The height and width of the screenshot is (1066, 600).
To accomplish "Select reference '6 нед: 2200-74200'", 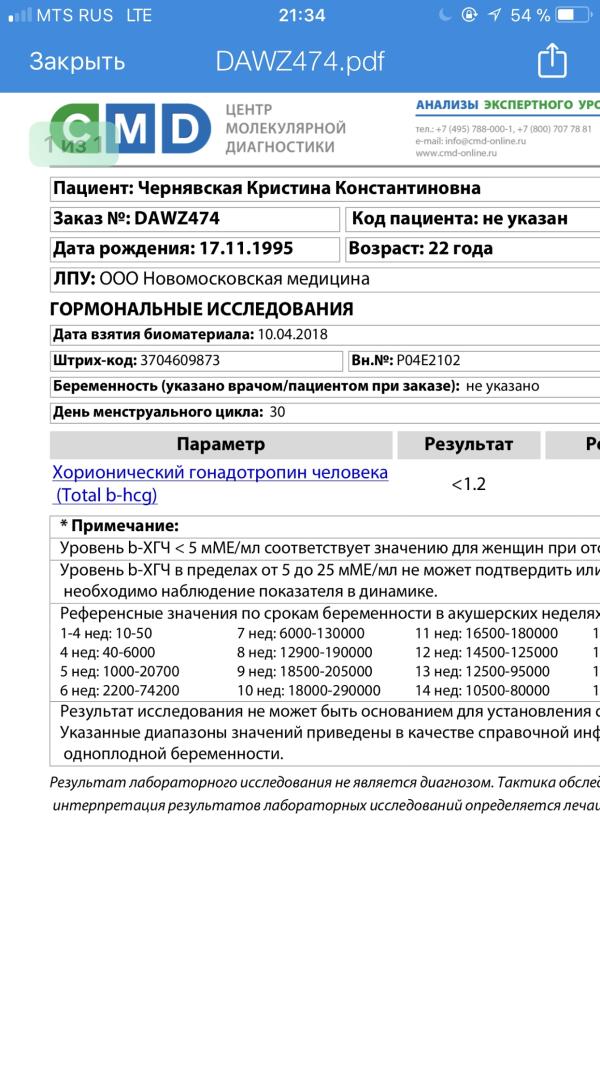I will [x=120, y=691].
